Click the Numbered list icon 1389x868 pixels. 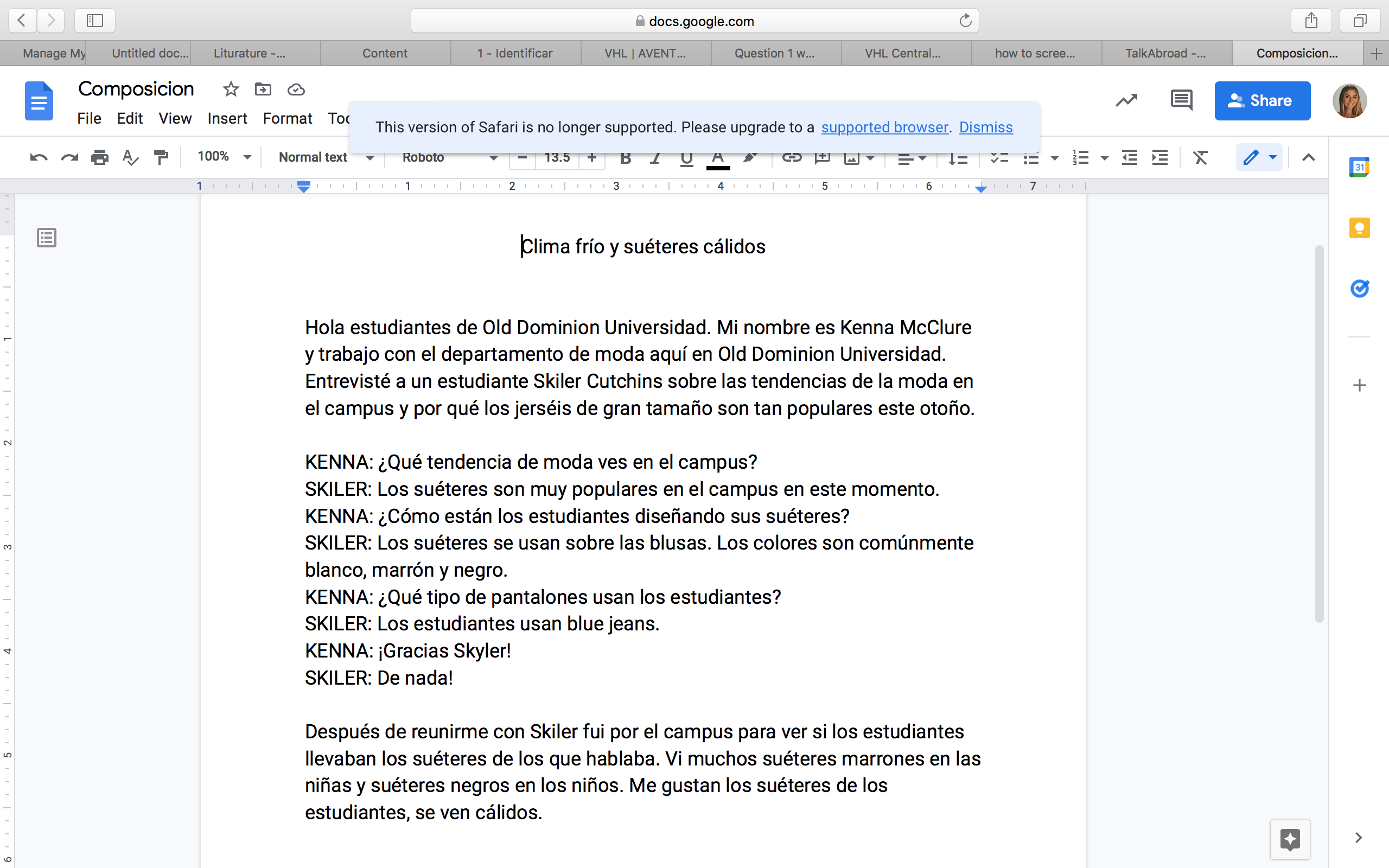(1081, 157)
